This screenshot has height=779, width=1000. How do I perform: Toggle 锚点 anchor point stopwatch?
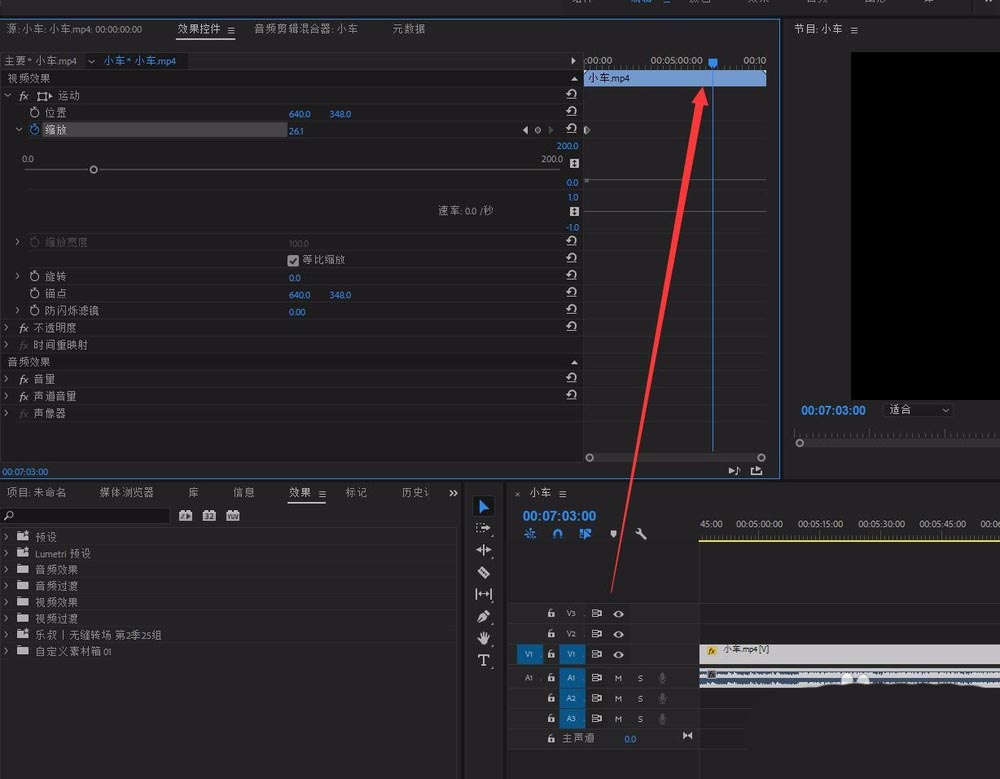tap(34, 293)
